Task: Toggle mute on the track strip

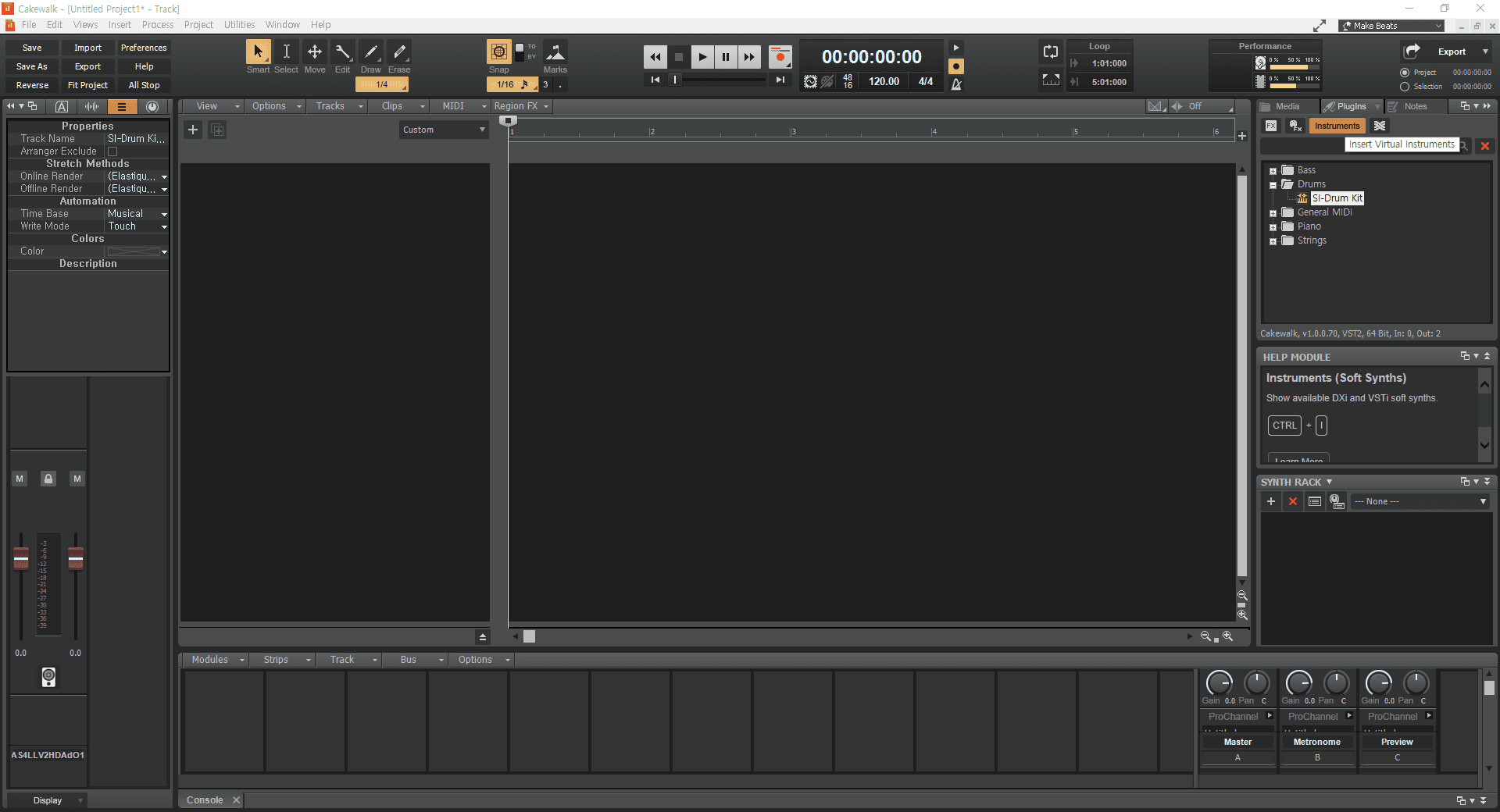Action: coord(19,479)
